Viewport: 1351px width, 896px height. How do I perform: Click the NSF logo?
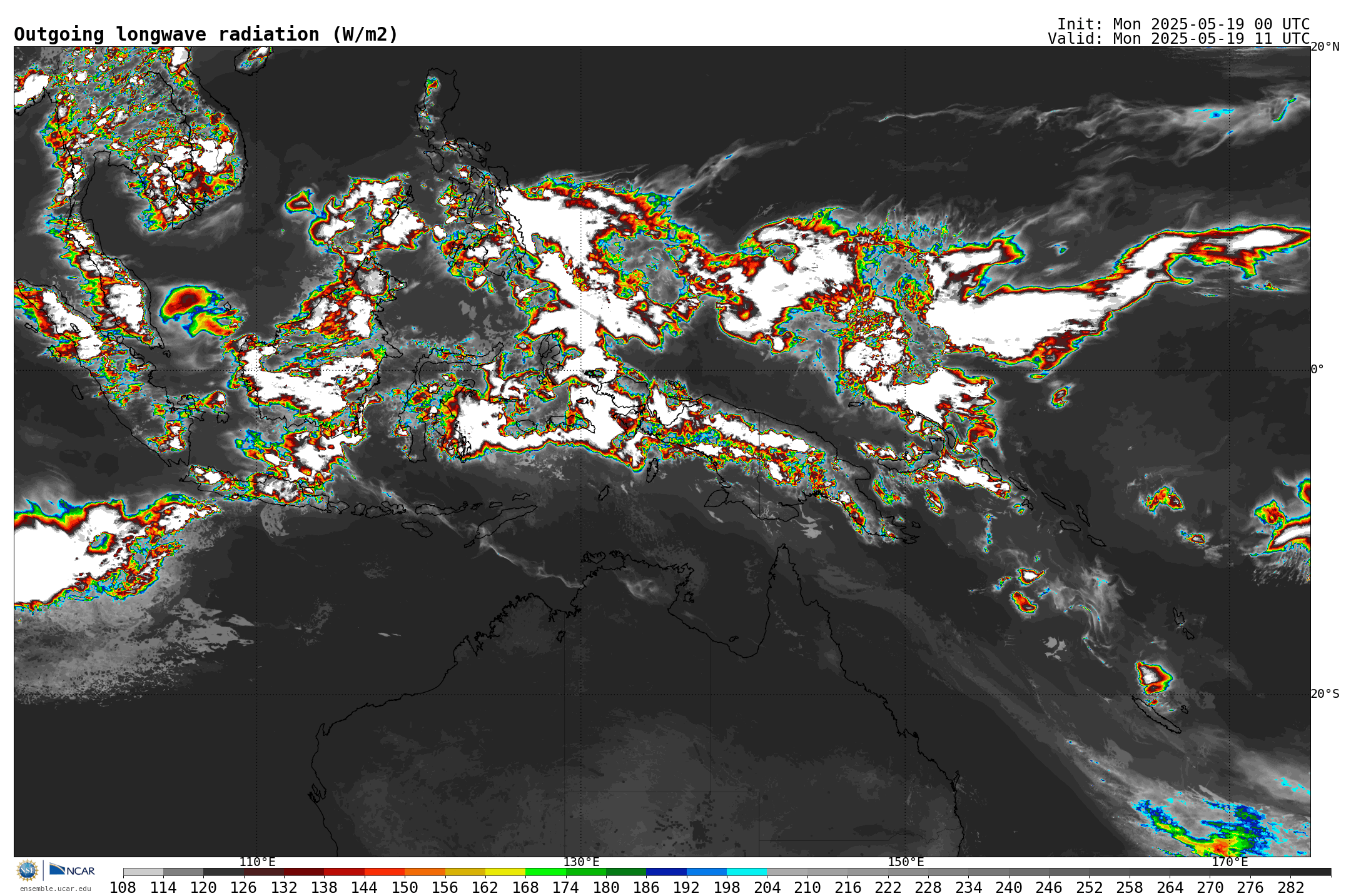[x=28, y=870]
